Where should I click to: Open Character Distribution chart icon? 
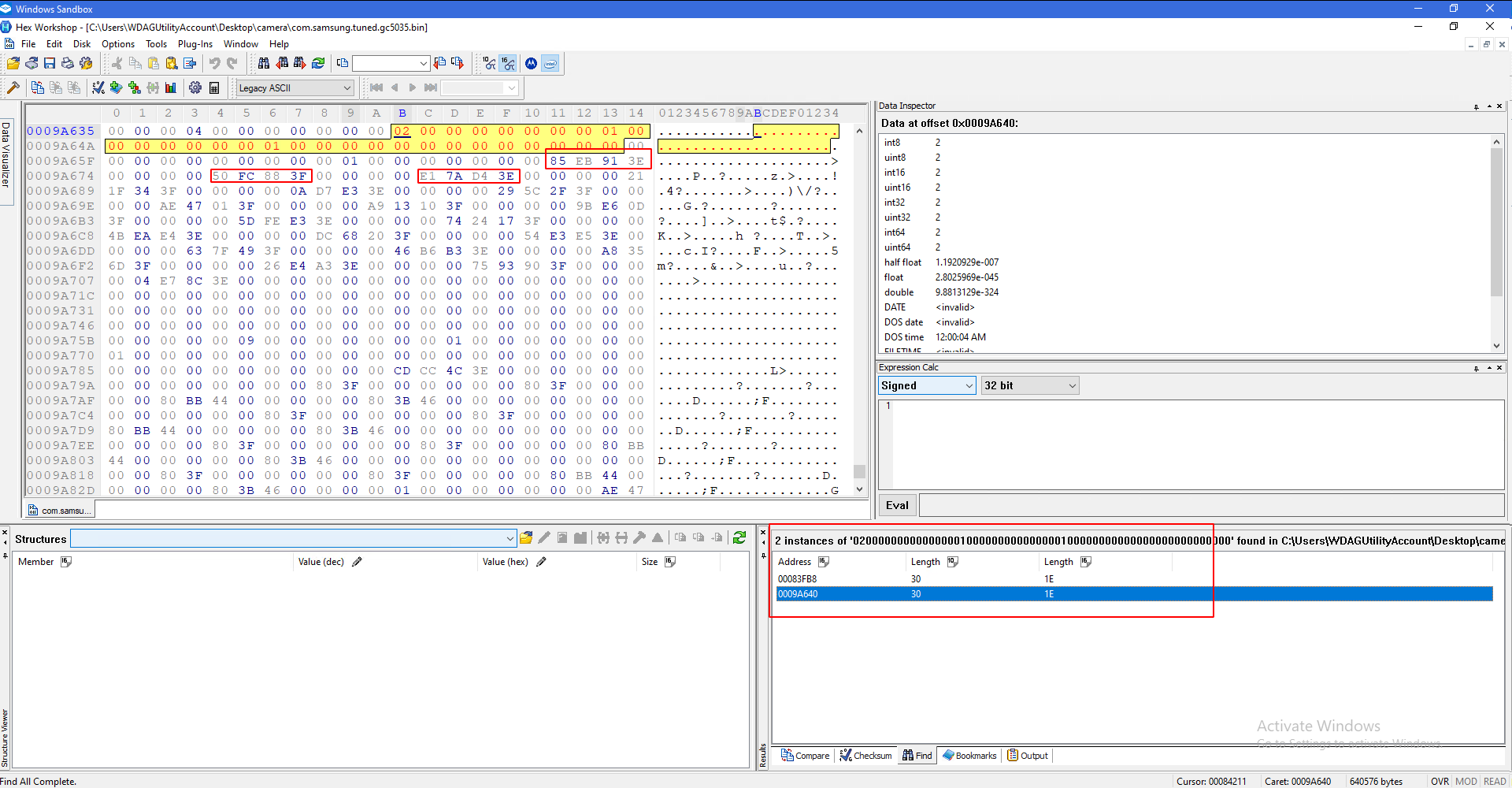171,88
